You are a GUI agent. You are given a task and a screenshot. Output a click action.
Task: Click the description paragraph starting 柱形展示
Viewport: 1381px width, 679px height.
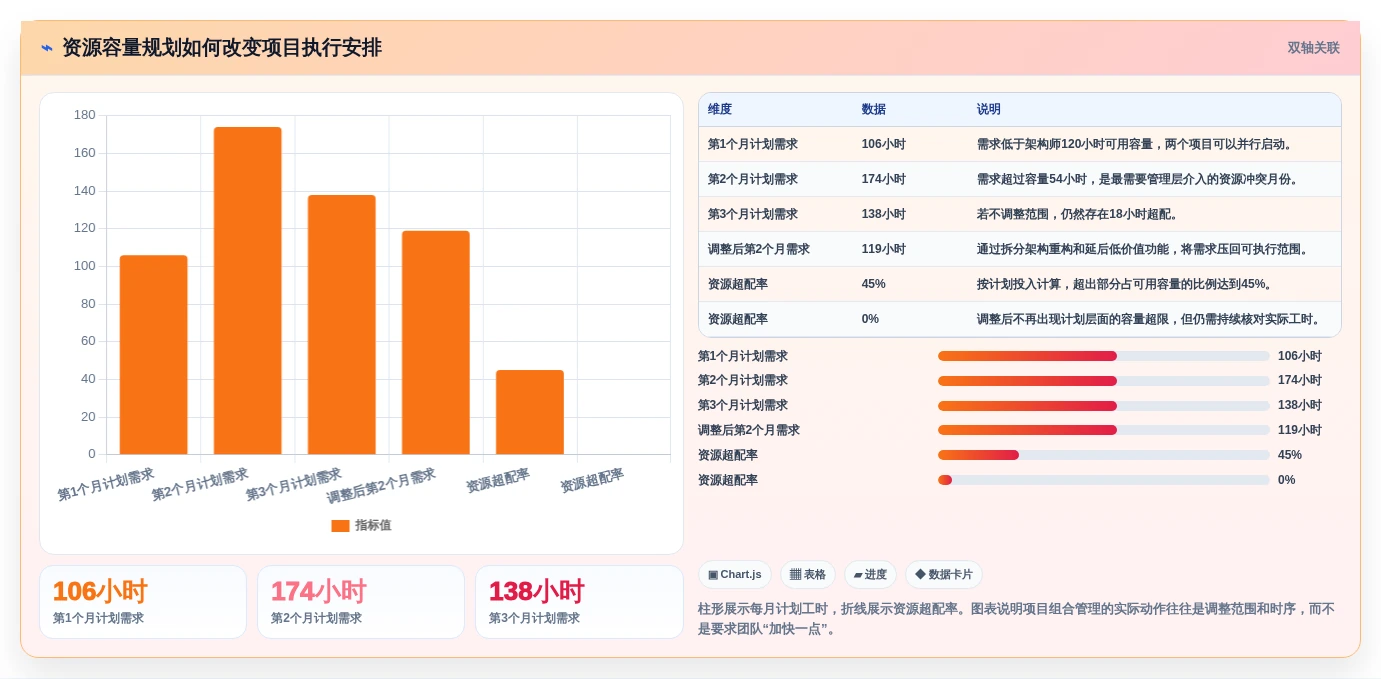[1016, 619]
